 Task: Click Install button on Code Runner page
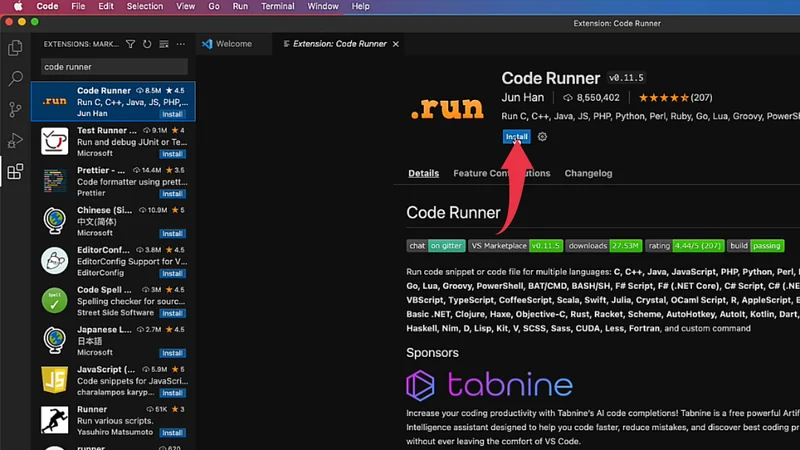tap(516, 137)
